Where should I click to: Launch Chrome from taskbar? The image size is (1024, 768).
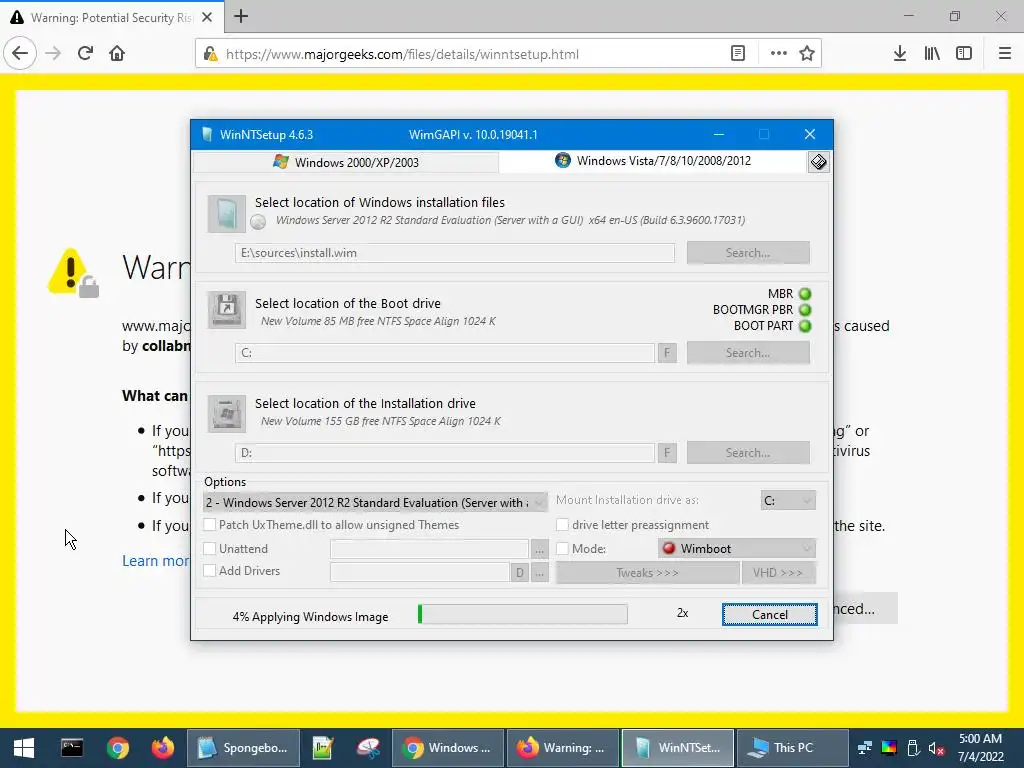(118, 748)
